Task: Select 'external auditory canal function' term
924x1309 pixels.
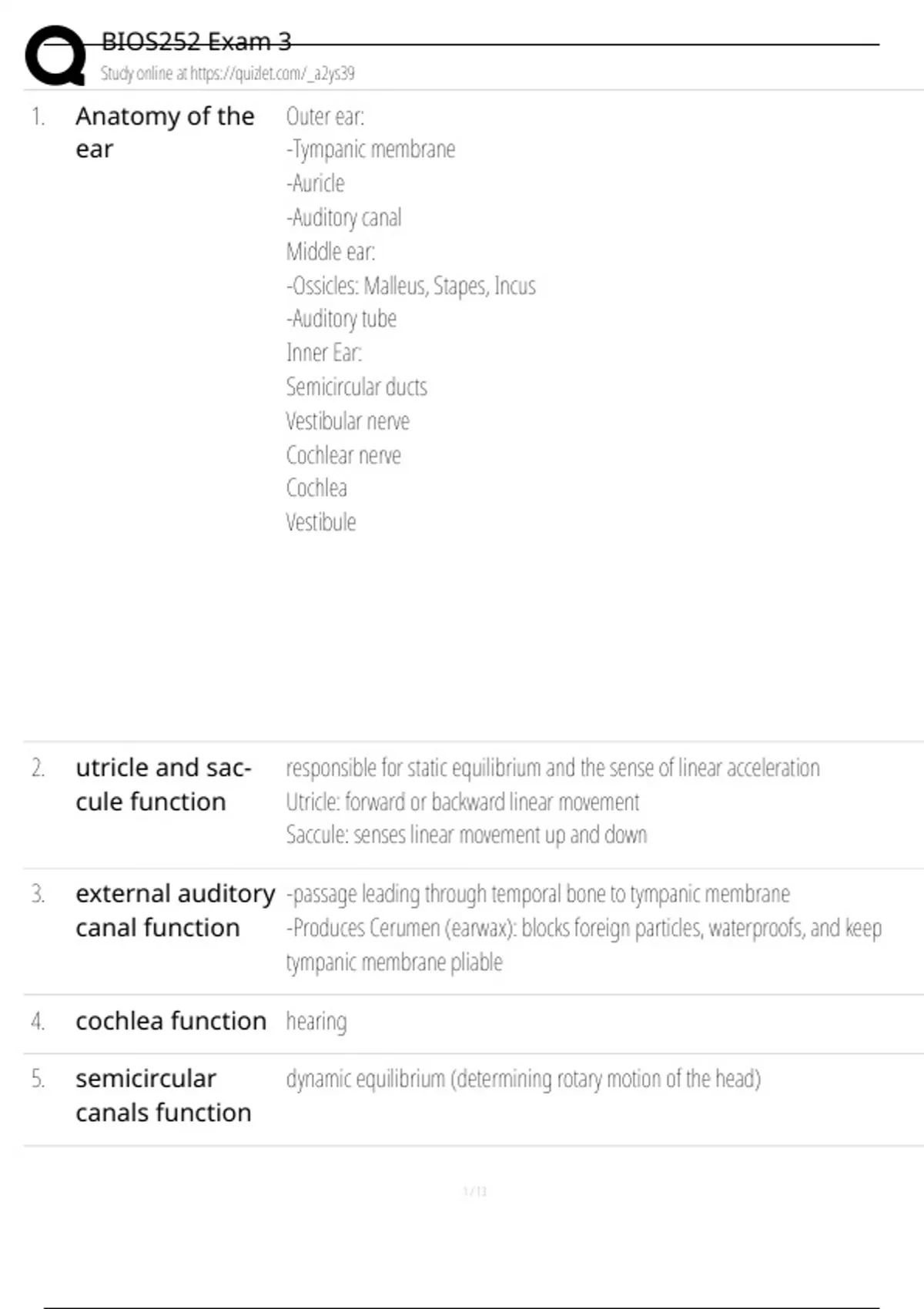Action: click(175, 910)
